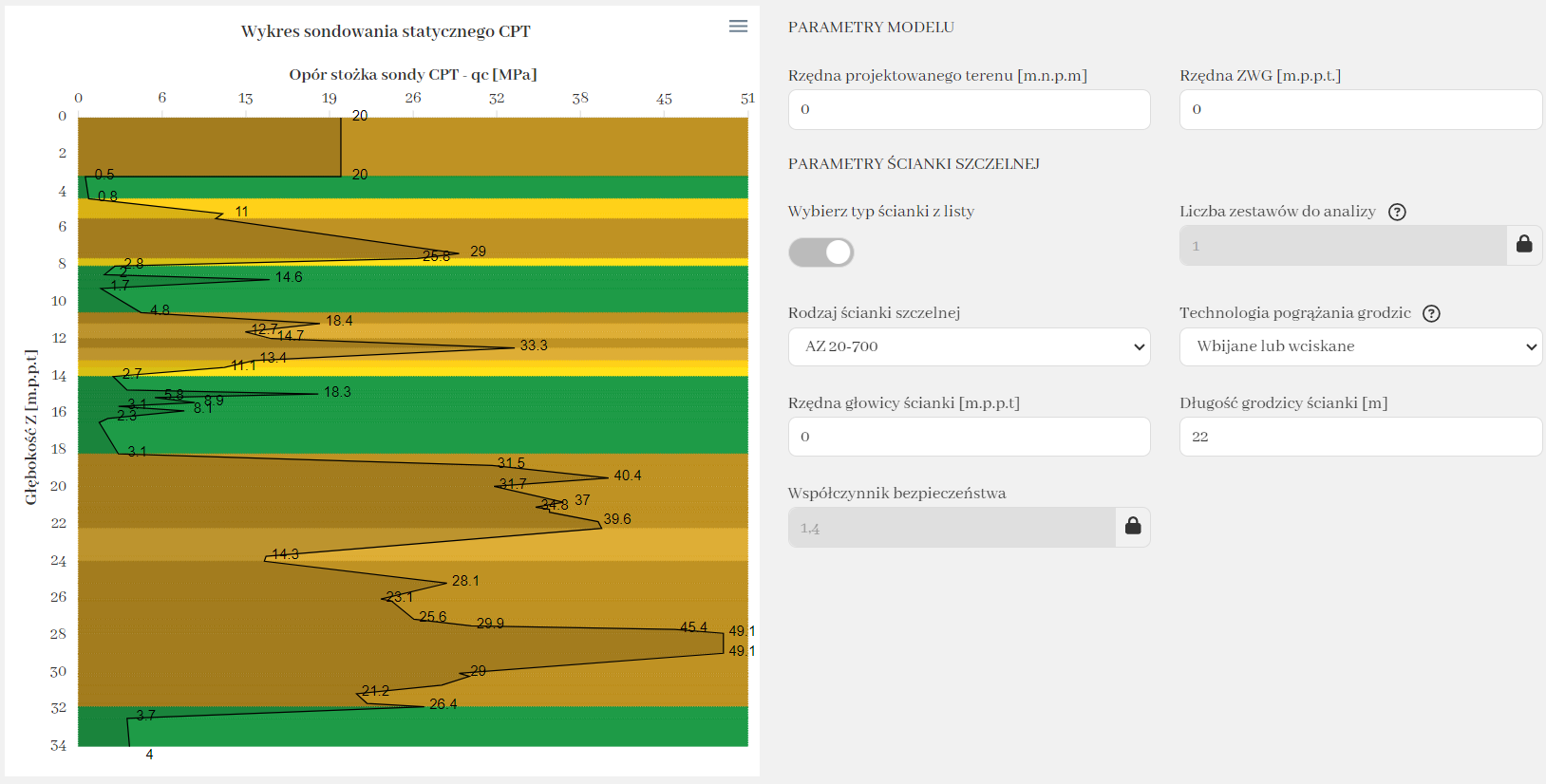Click the 33.3 peak data label
This screenshot has height=784, width=1546.
[x=534, y=345]
